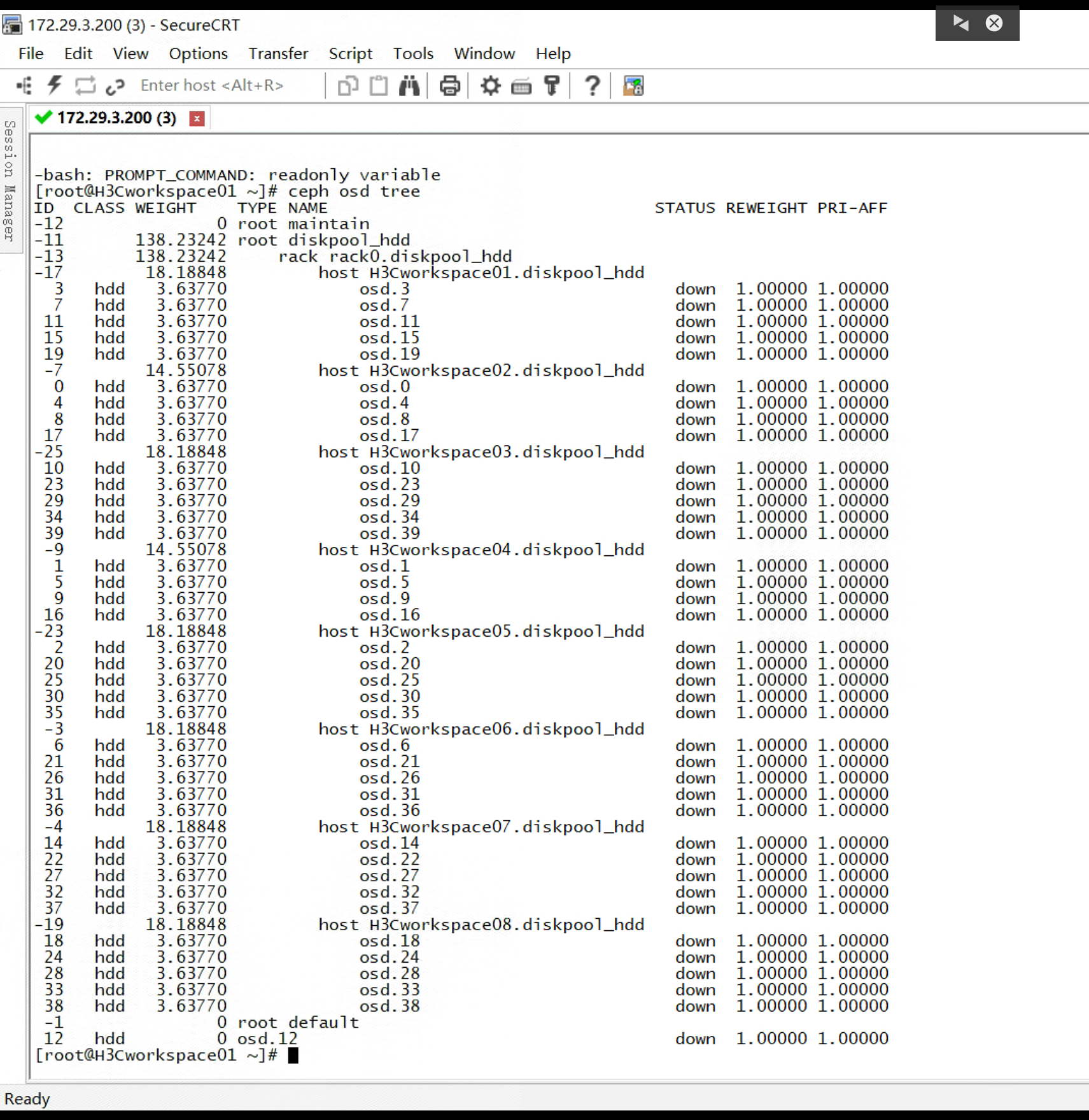The height and width of the screenshot is (1120, 1089).
Task: Close the 172.29.3.200 (3) tab
Action: [x=197, y=118]
